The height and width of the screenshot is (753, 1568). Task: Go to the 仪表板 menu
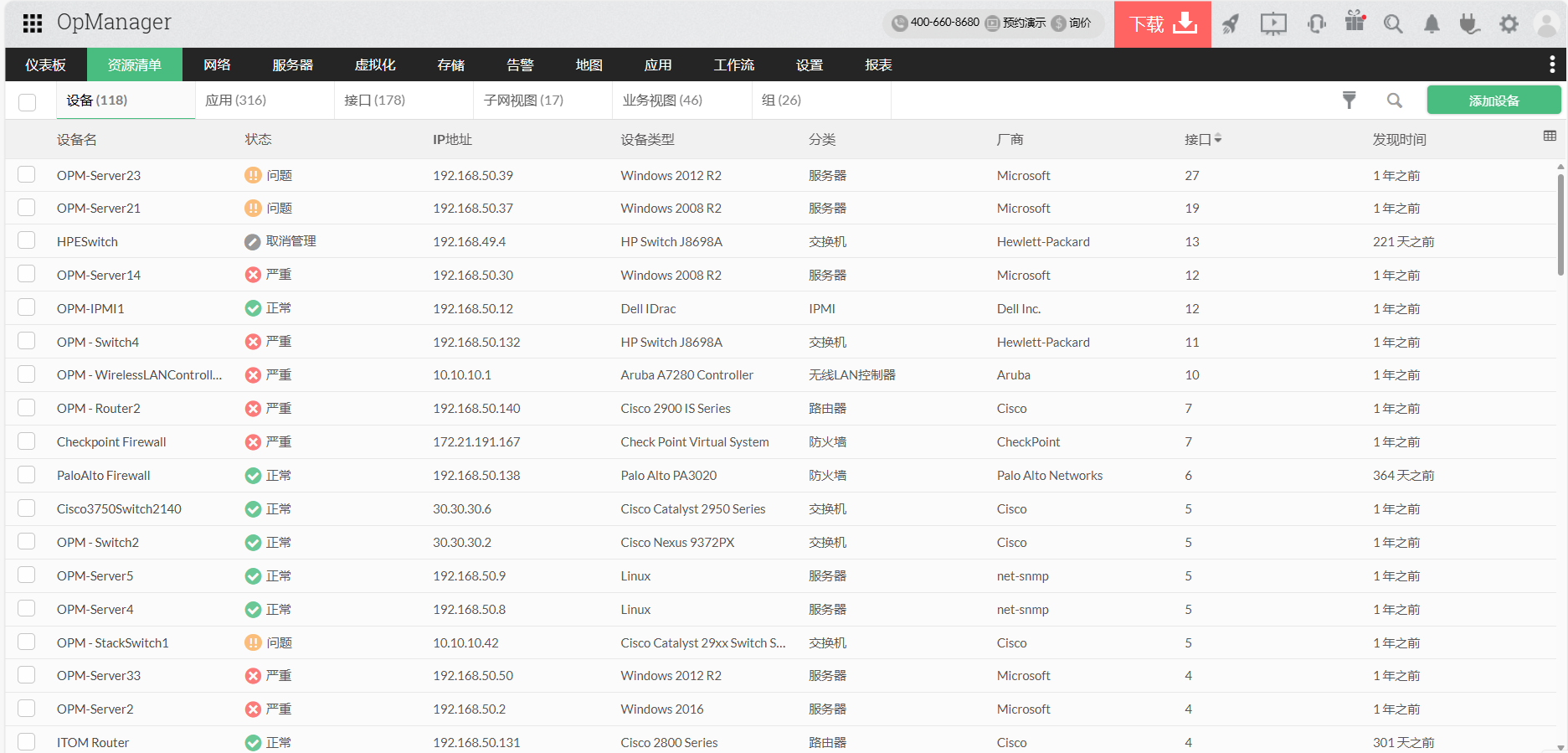tap(45, 64)
